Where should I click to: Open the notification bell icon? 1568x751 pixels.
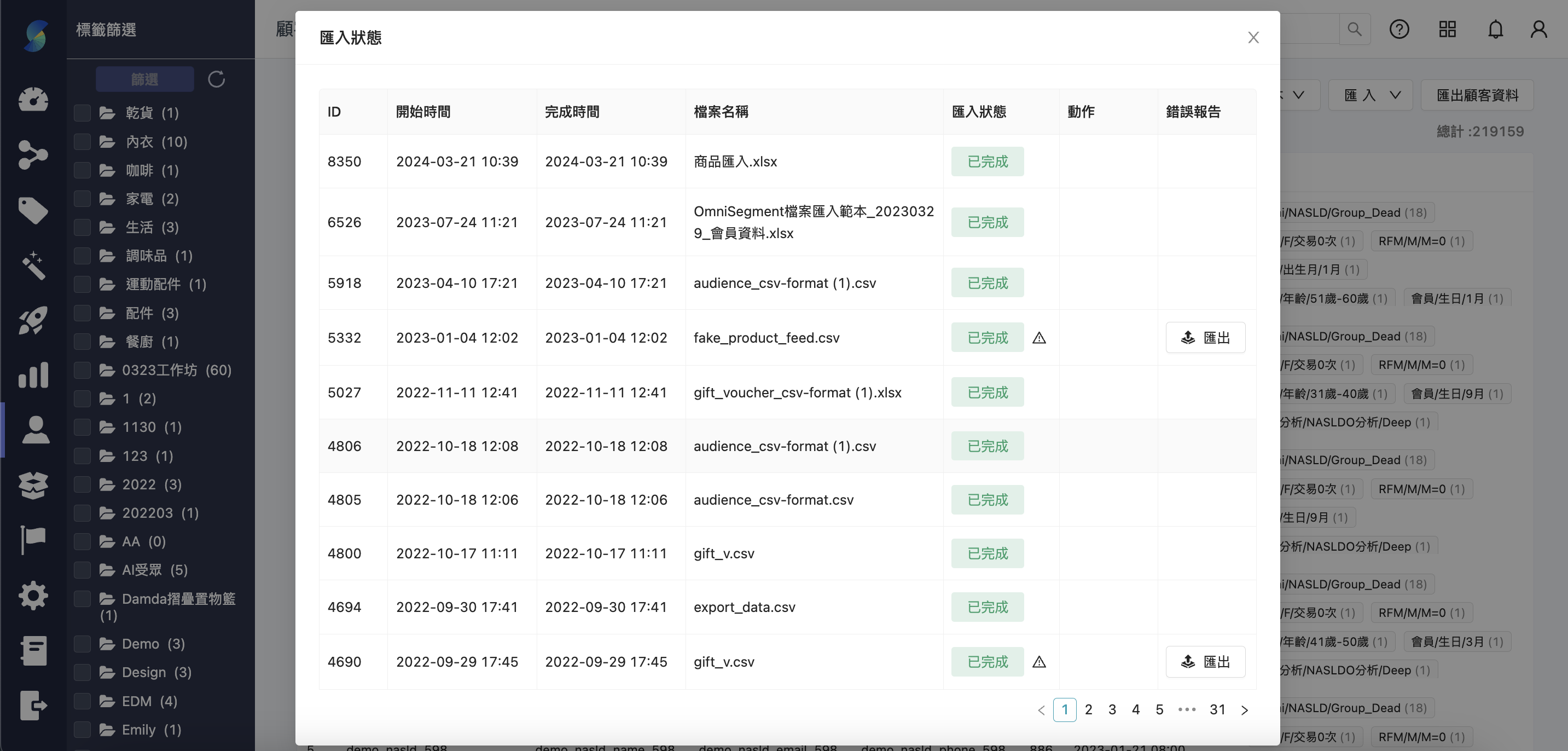[x=1496, y=29]
